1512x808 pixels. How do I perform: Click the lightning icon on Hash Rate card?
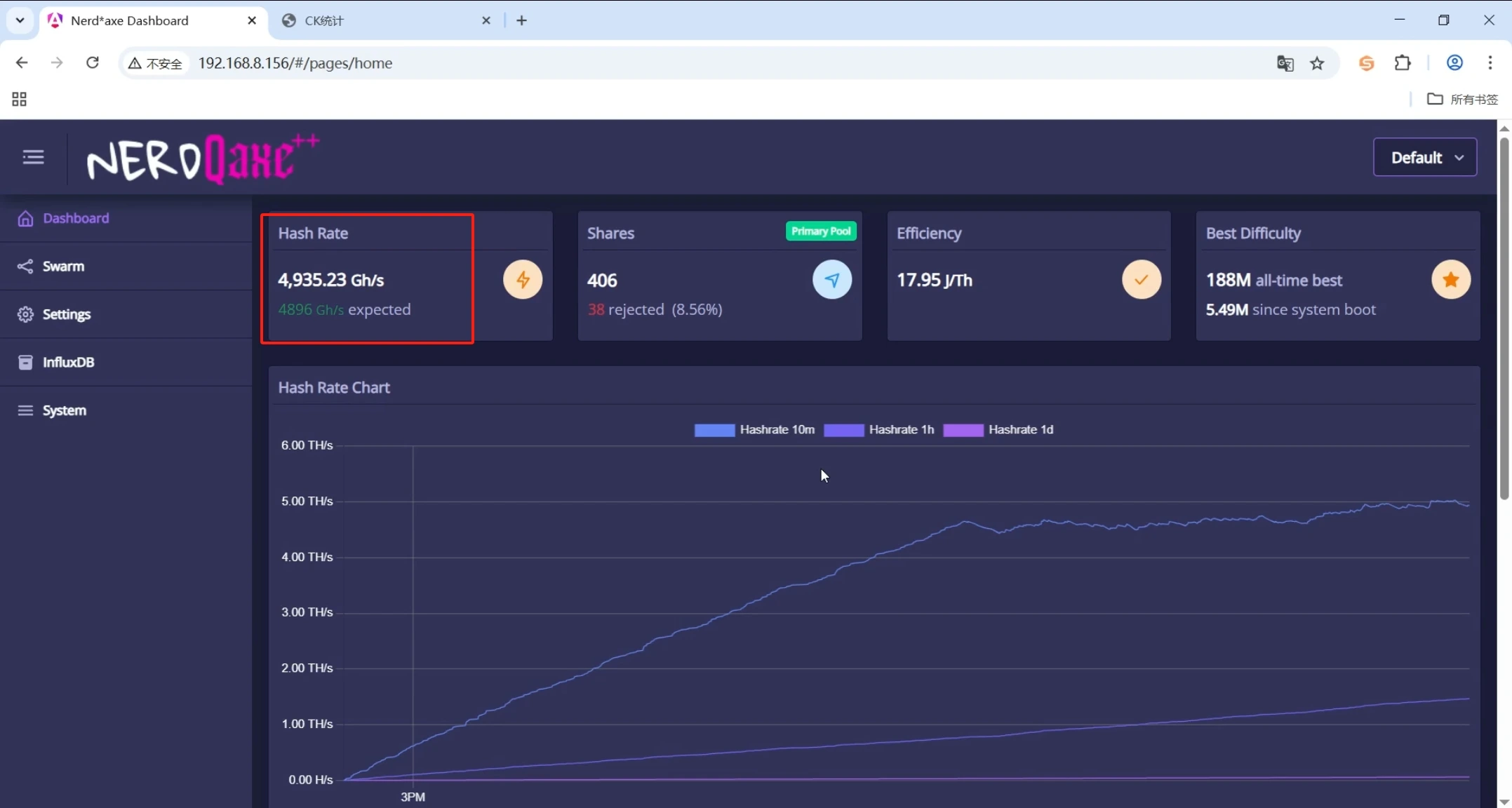[x=523, y=279]
